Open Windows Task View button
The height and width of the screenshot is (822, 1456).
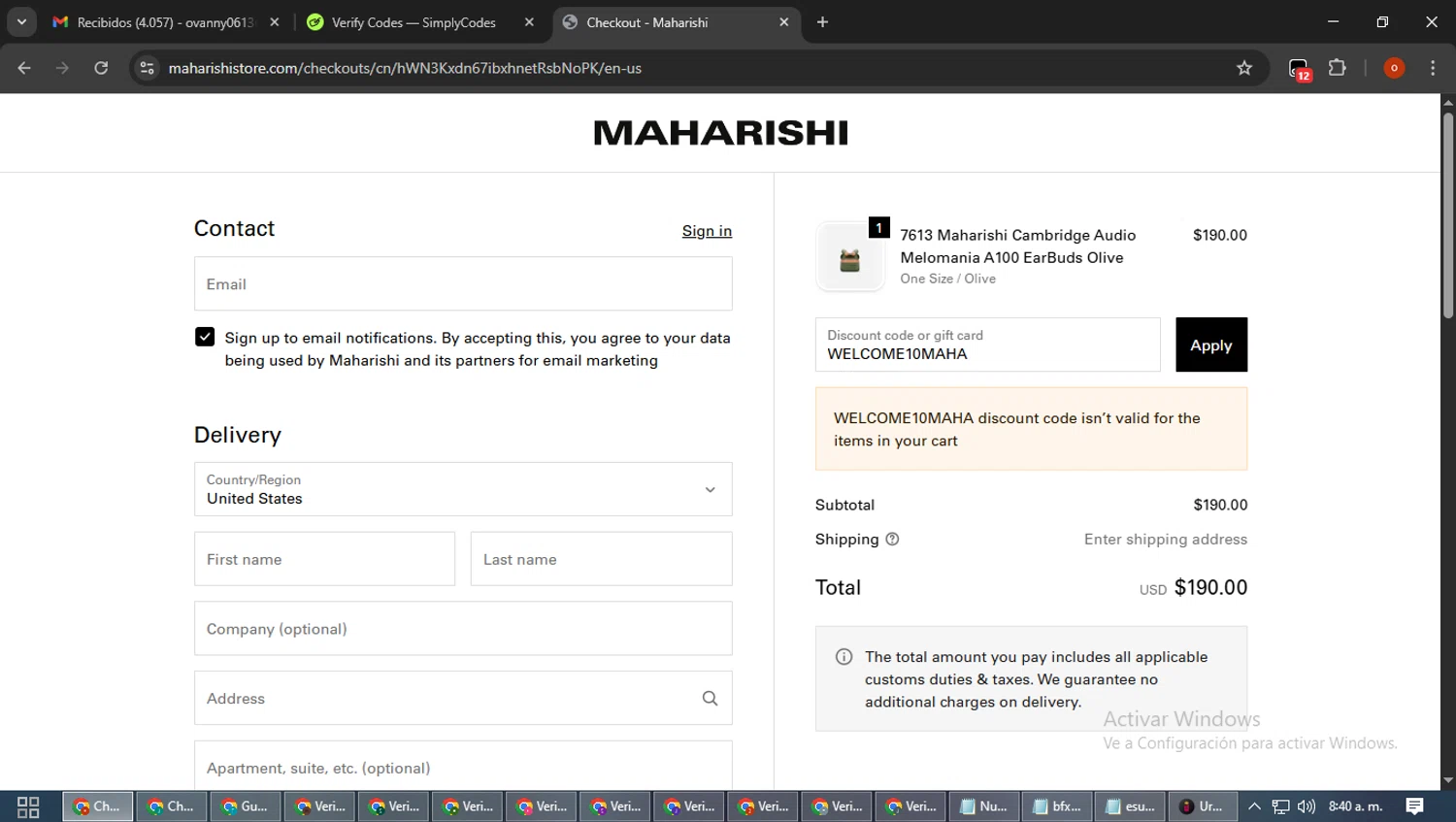pos(28,806)
